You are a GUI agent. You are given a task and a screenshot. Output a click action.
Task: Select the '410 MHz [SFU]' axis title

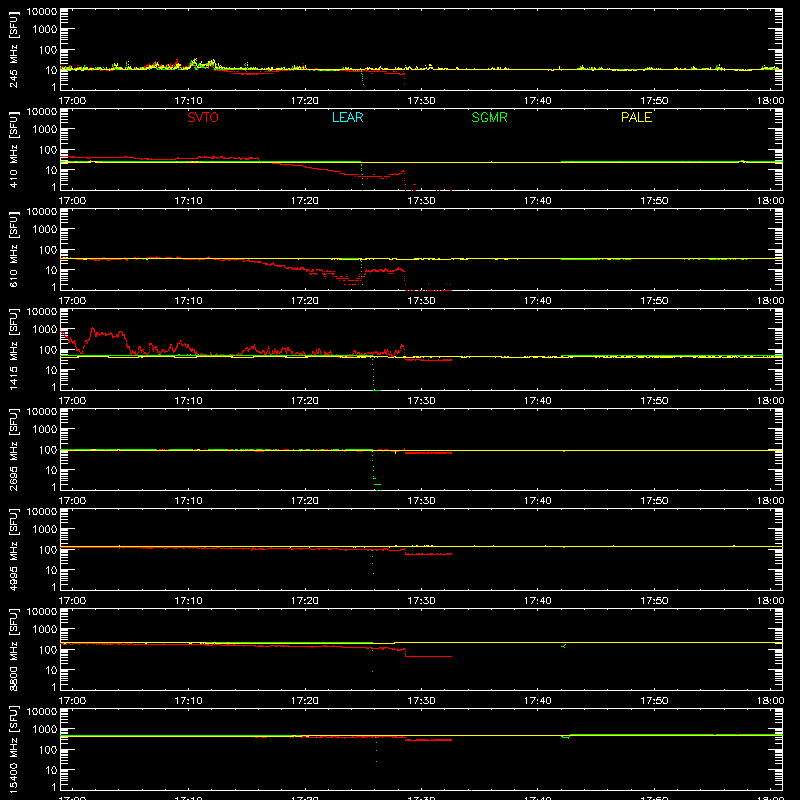click(x=13, y=149)
